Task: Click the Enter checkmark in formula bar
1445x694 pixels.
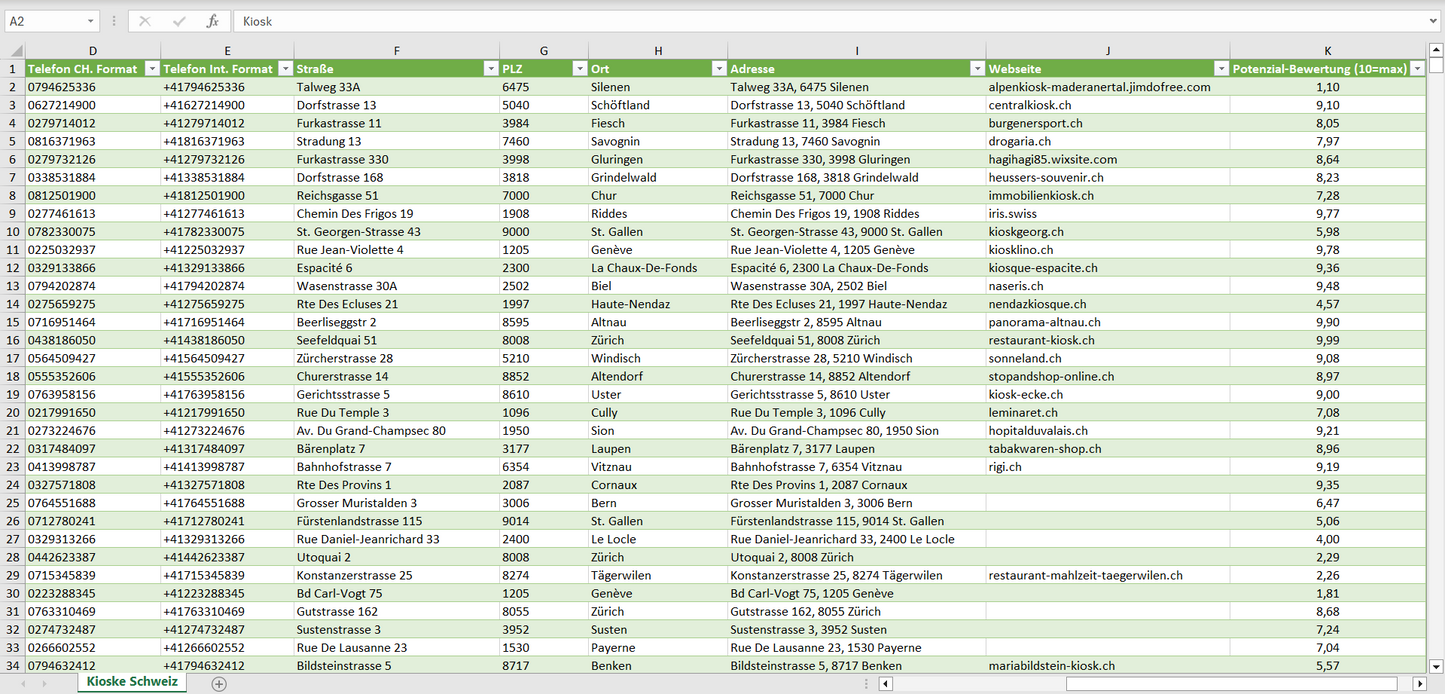Action: (179, 21)
